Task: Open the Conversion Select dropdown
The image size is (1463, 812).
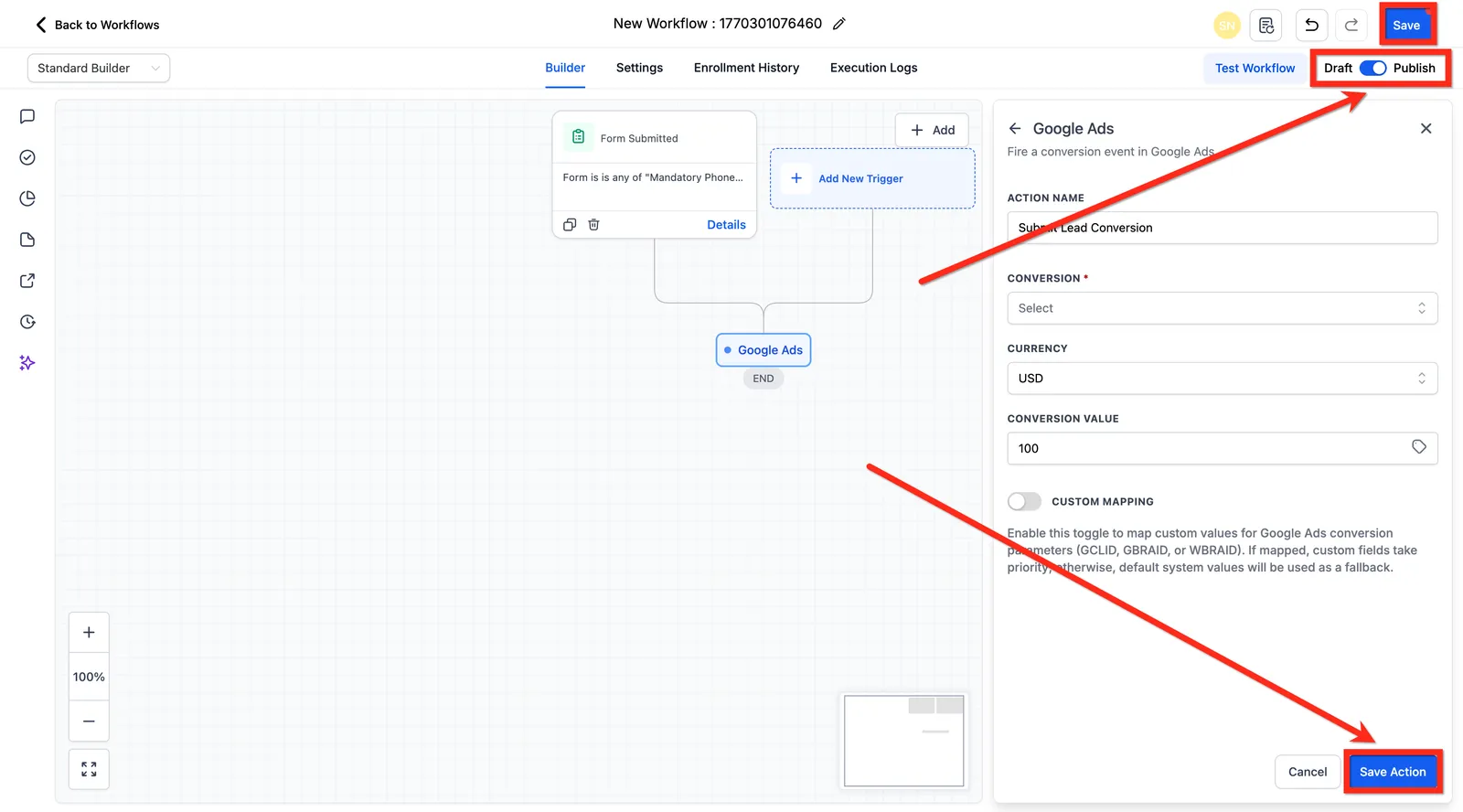Action: 1222,308
